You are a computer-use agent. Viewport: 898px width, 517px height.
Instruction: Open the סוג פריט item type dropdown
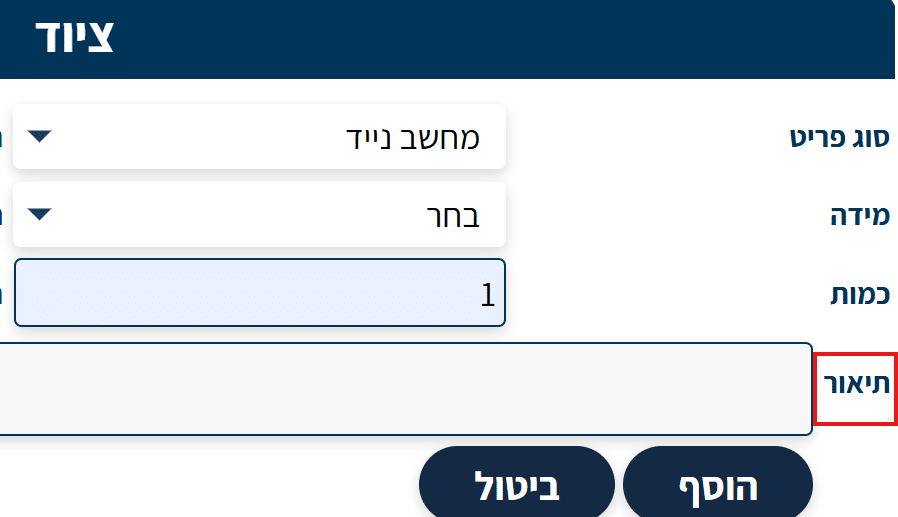[258, 137]
